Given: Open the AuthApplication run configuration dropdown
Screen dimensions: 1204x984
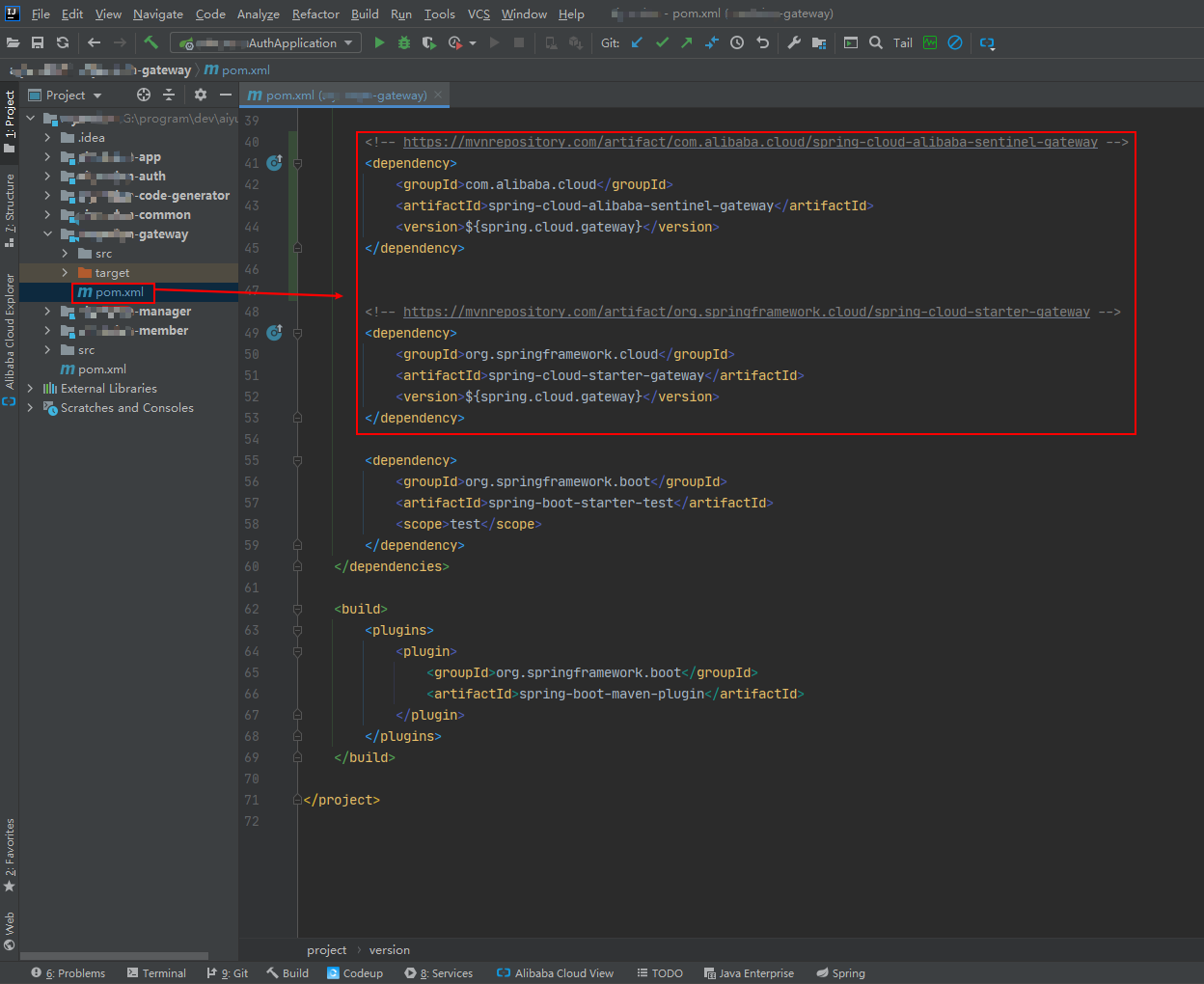Looking at the screenshot, I should (265, 42).
